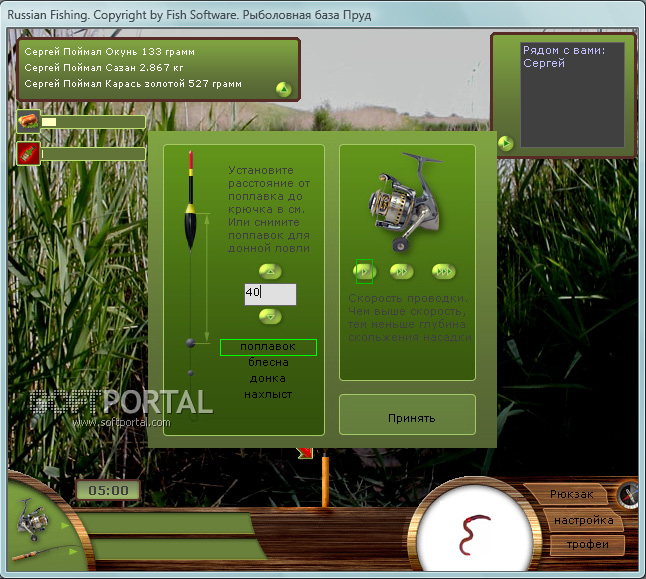This screenshot has height=579, width=646.
Task: Select the medium retrieve speed button
Action: pyautogui.click(x=402, y=271)
